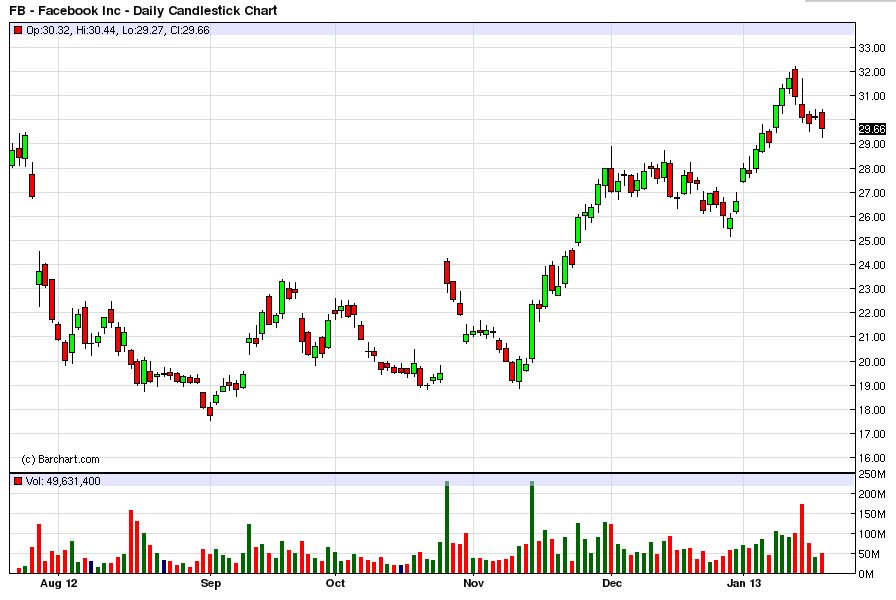Click the "32.00" price axis label

(x=872, y=72)
